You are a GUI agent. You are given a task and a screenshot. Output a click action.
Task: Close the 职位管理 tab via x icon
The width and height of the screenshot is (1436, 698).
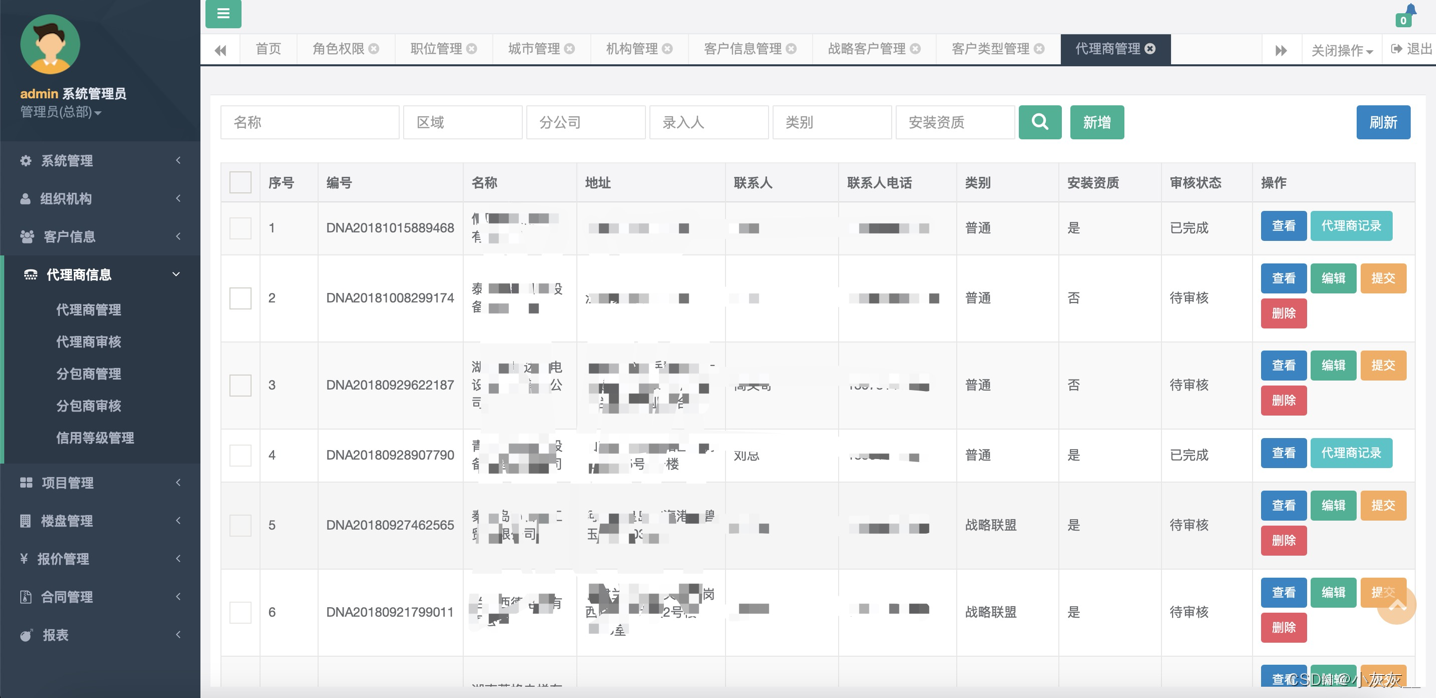(x=472, y=48)
